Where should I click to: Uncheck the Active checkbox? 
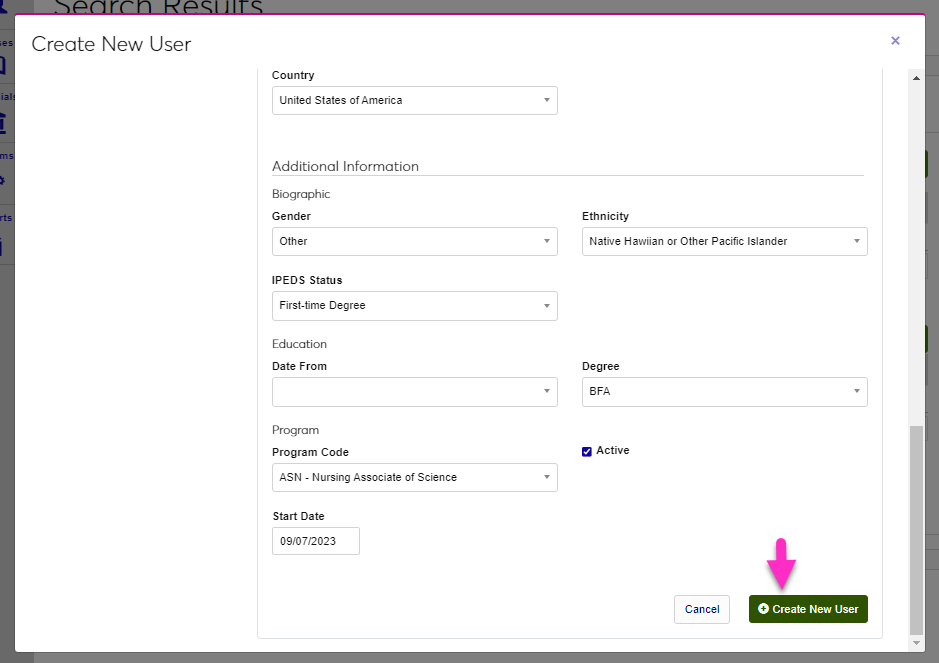pyautogui.click(x=587, y=451)
